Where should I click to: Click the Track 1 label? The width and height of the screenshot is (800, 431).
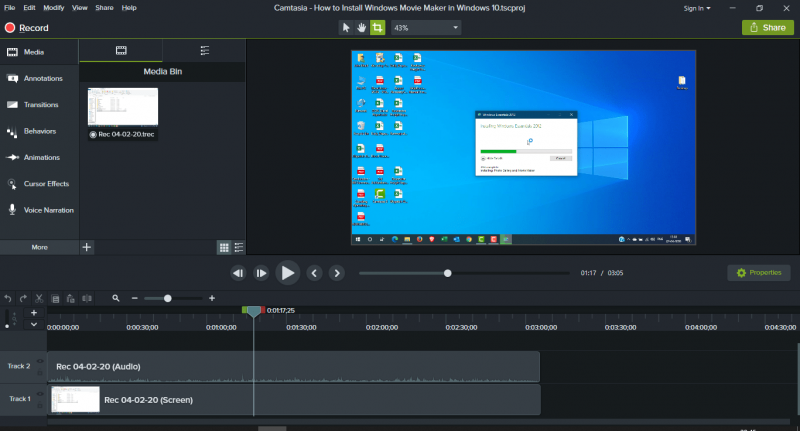pos(20,399)
